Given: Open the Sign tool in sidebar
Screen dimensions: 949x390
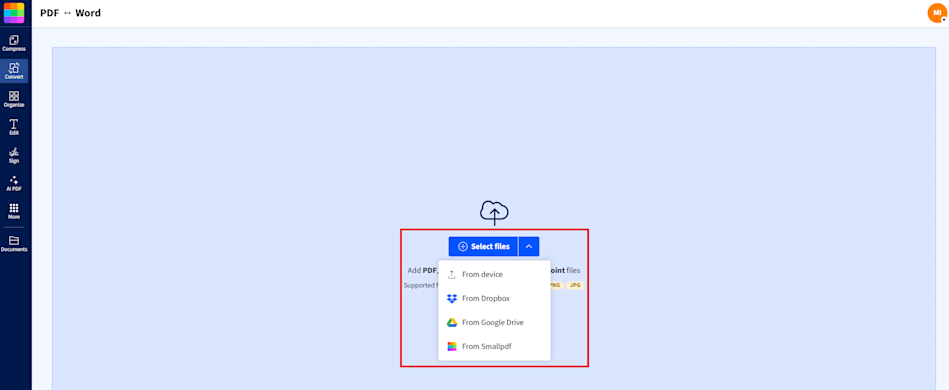Looking at the screenshot, I should pos(14,155).
